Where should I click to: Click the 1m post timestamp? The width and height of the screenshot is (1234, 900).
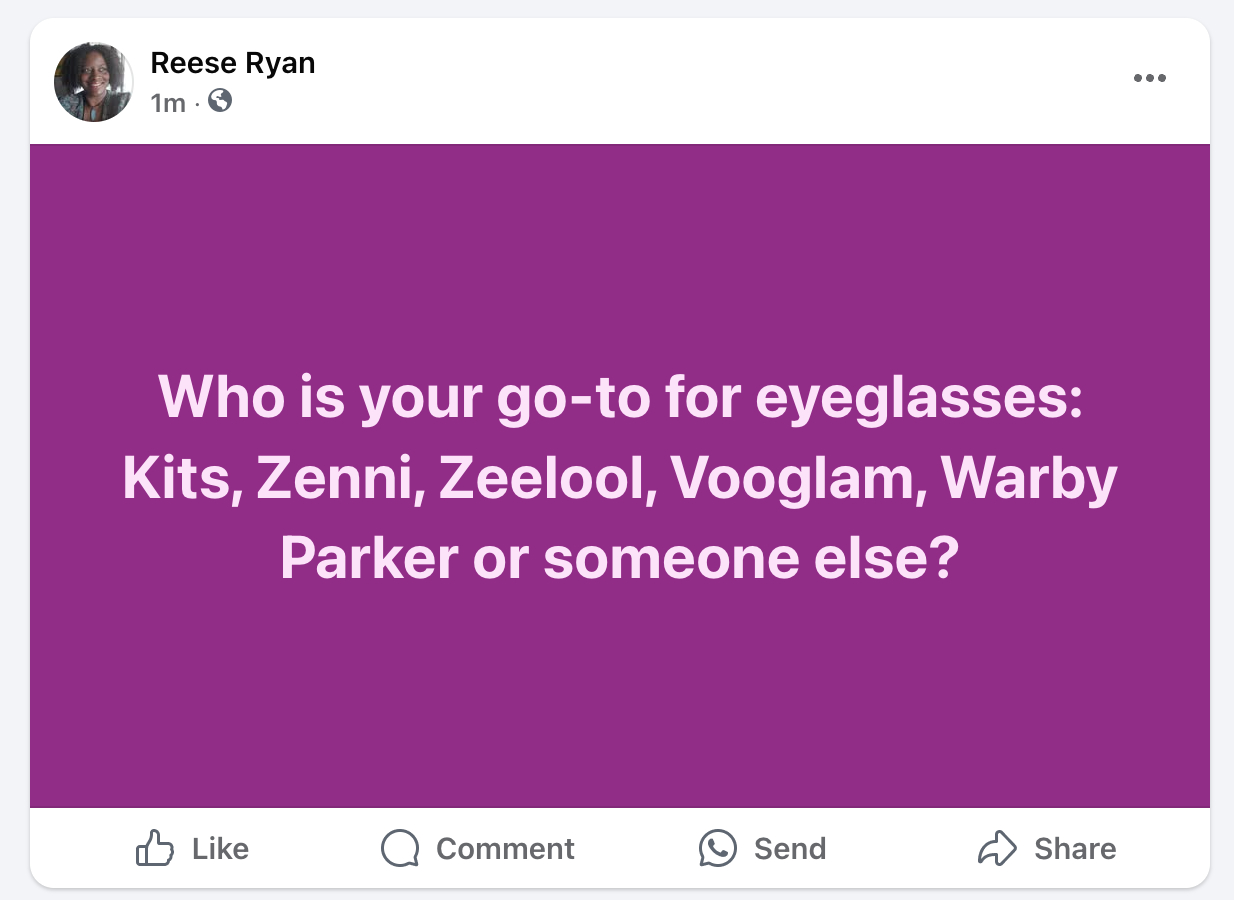click(167, 102)
